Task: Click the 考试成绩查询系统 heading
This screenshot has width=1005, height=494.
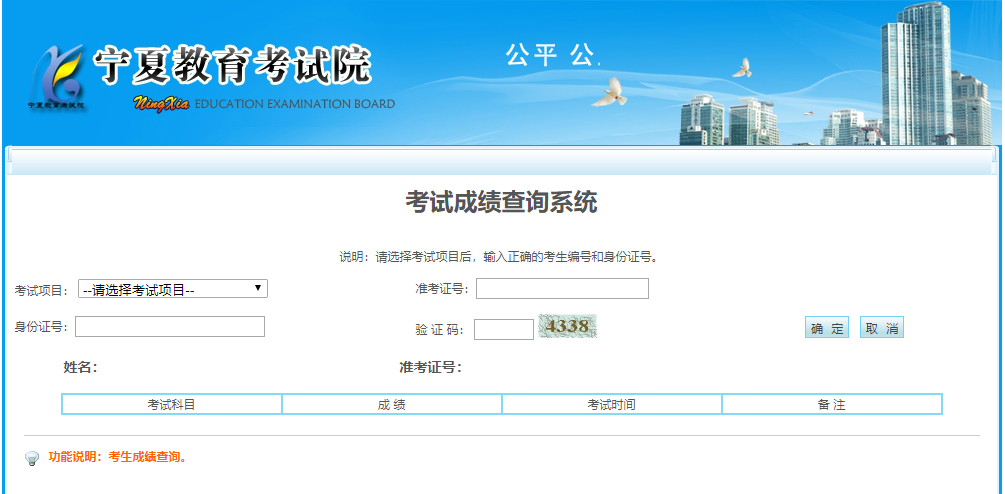Action: coord(501,202)
